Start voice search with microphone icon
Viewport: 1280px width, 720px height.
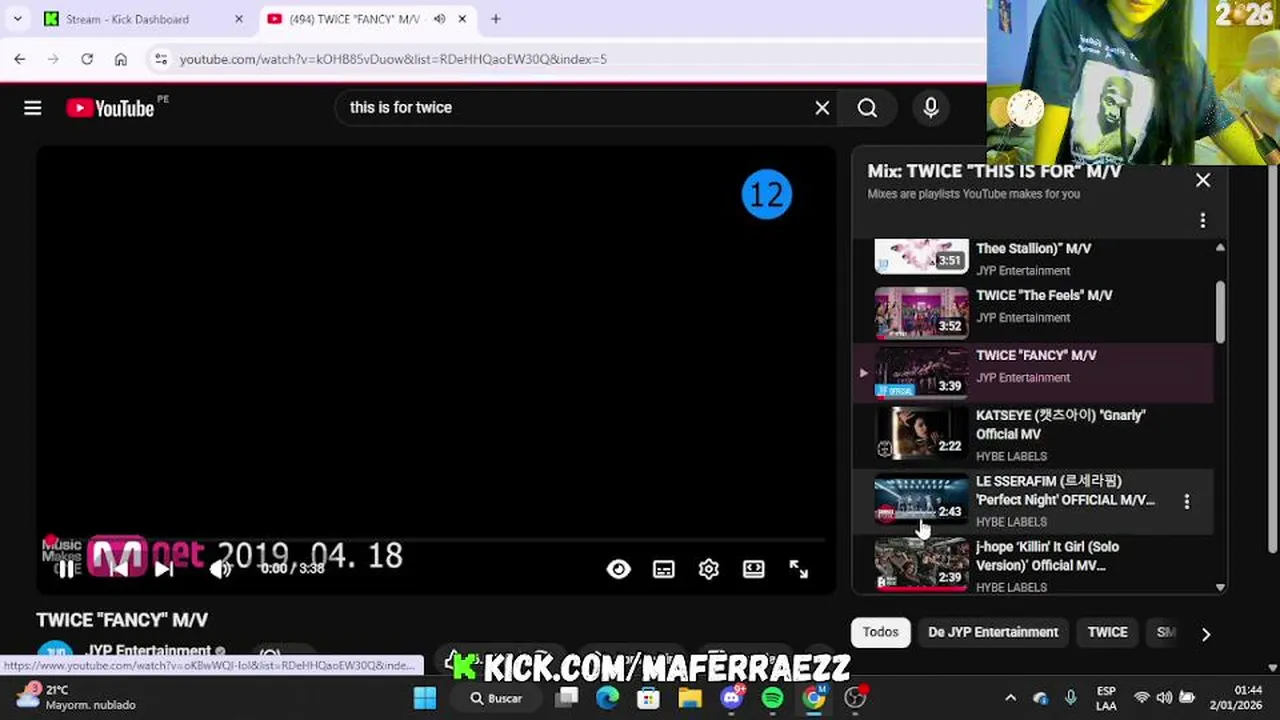pos(931,108)
